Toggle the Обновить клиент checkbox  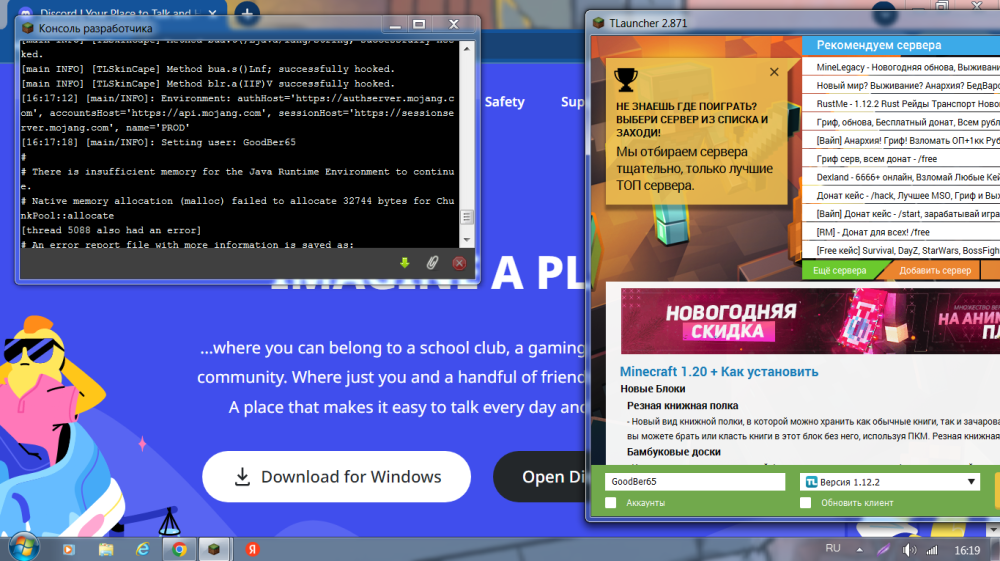[805, 503]
